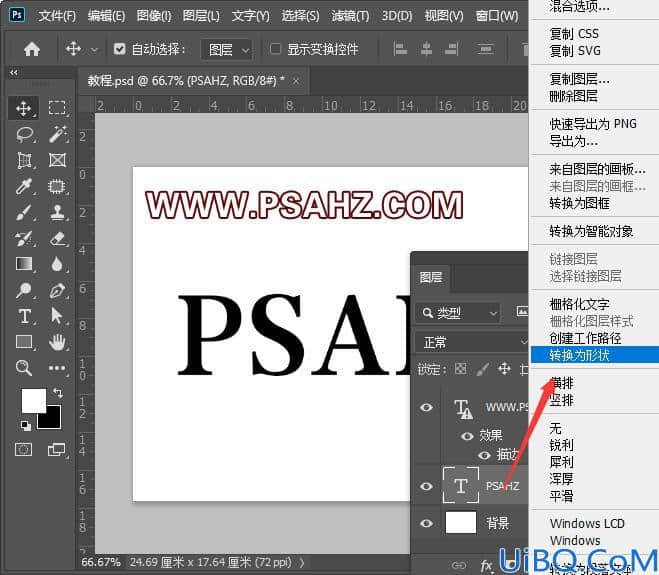659x575 pixels.
Task: Open the 图层 auto-select dropdown
Action: (227, 50)
